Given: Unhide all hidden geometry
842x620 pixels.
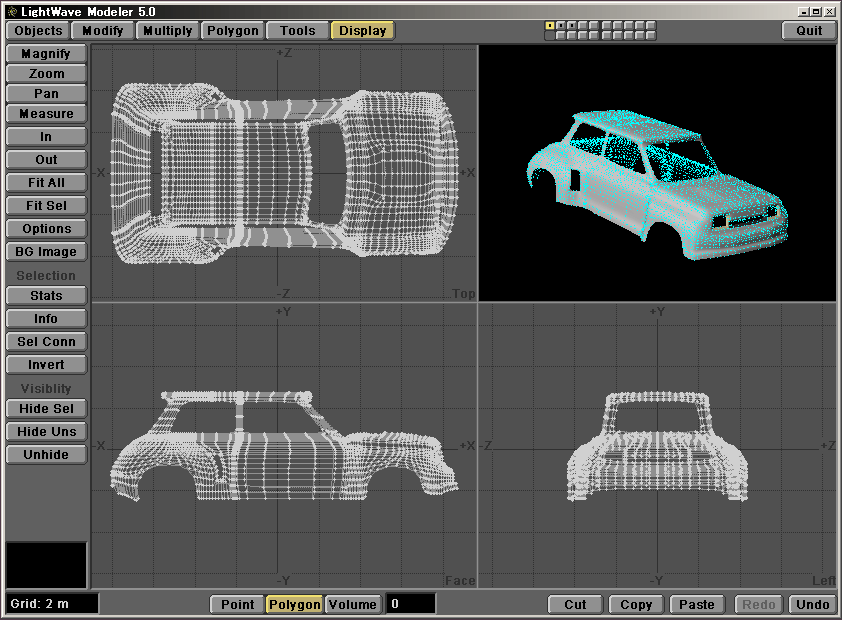Looking at the screenshot, I should click(46, 455).
